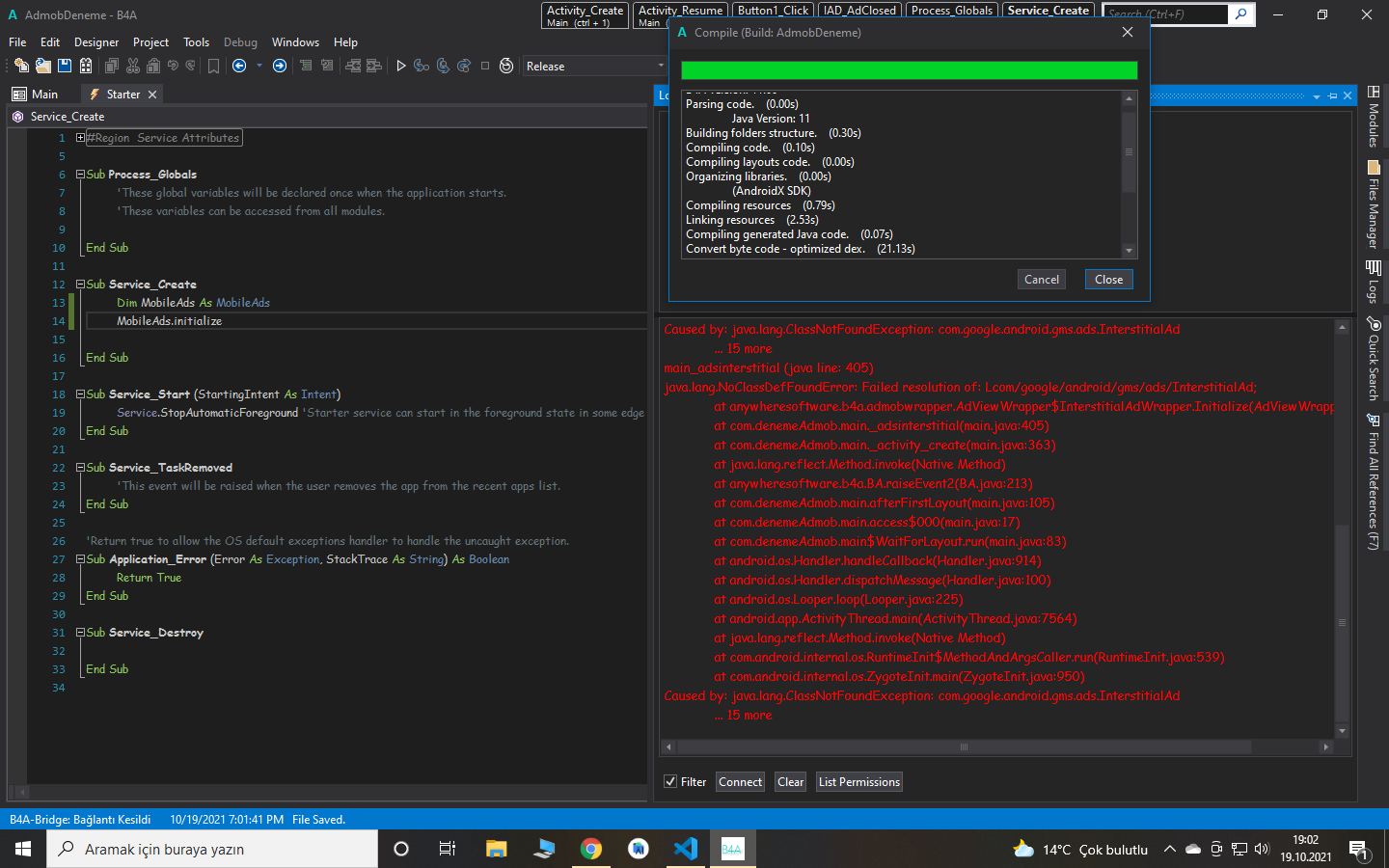Click the search magnifier icon

1241,14
